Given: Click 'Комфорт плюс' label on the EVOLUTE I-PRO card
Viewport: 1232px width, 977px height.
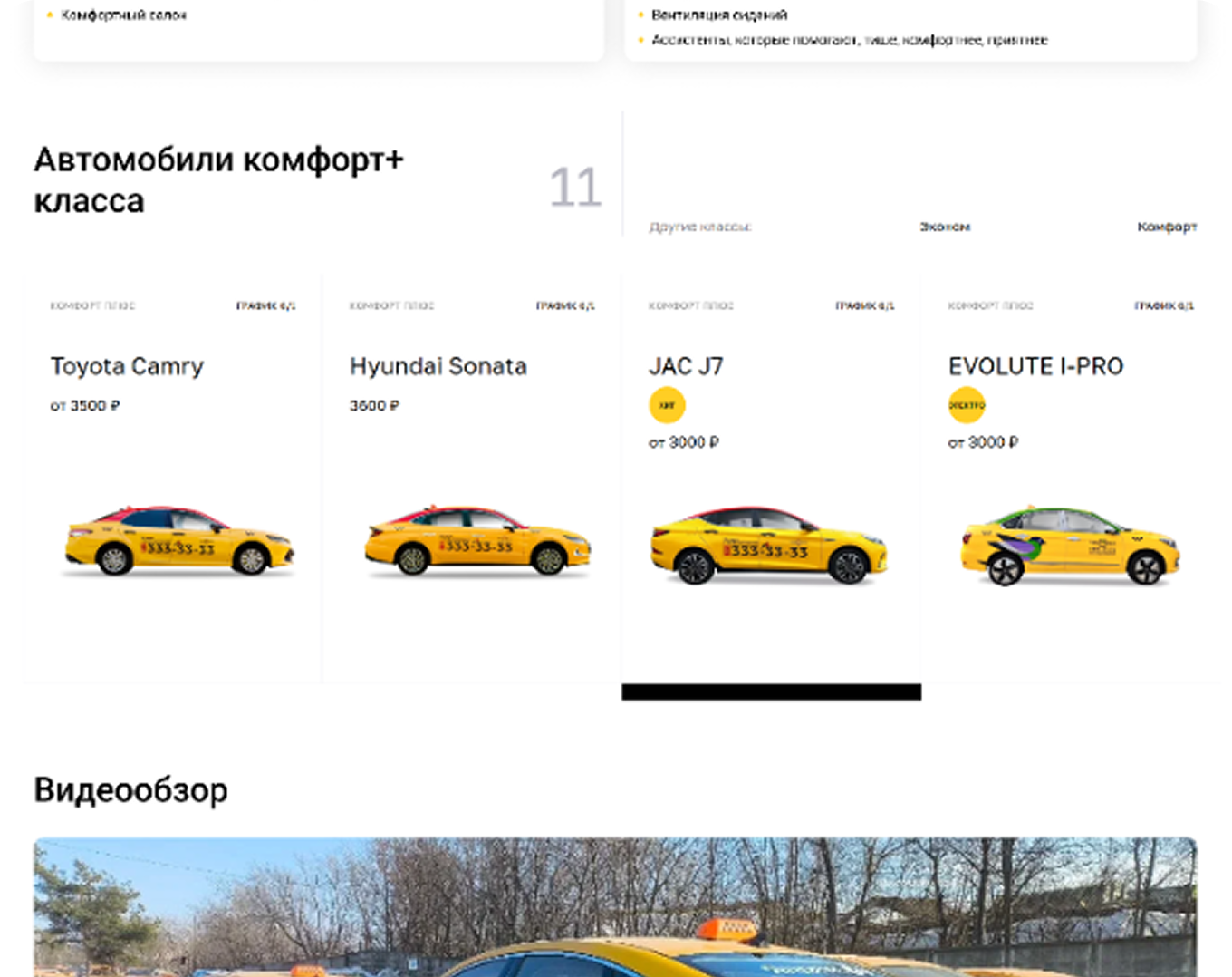Looking at the screenshot, I should coord(990,306).
